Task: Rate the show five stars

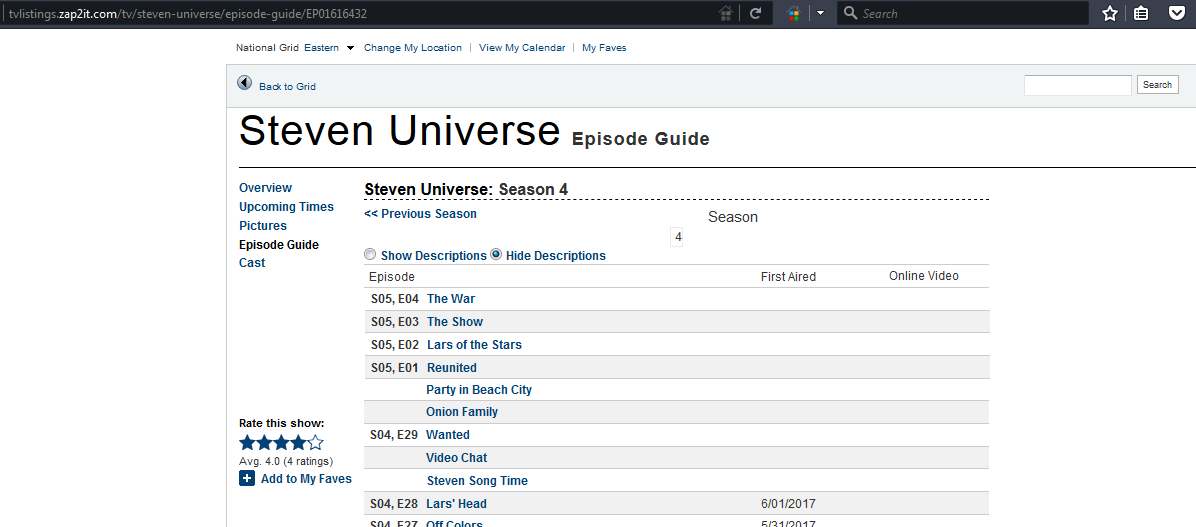Action: coord(316,442)
